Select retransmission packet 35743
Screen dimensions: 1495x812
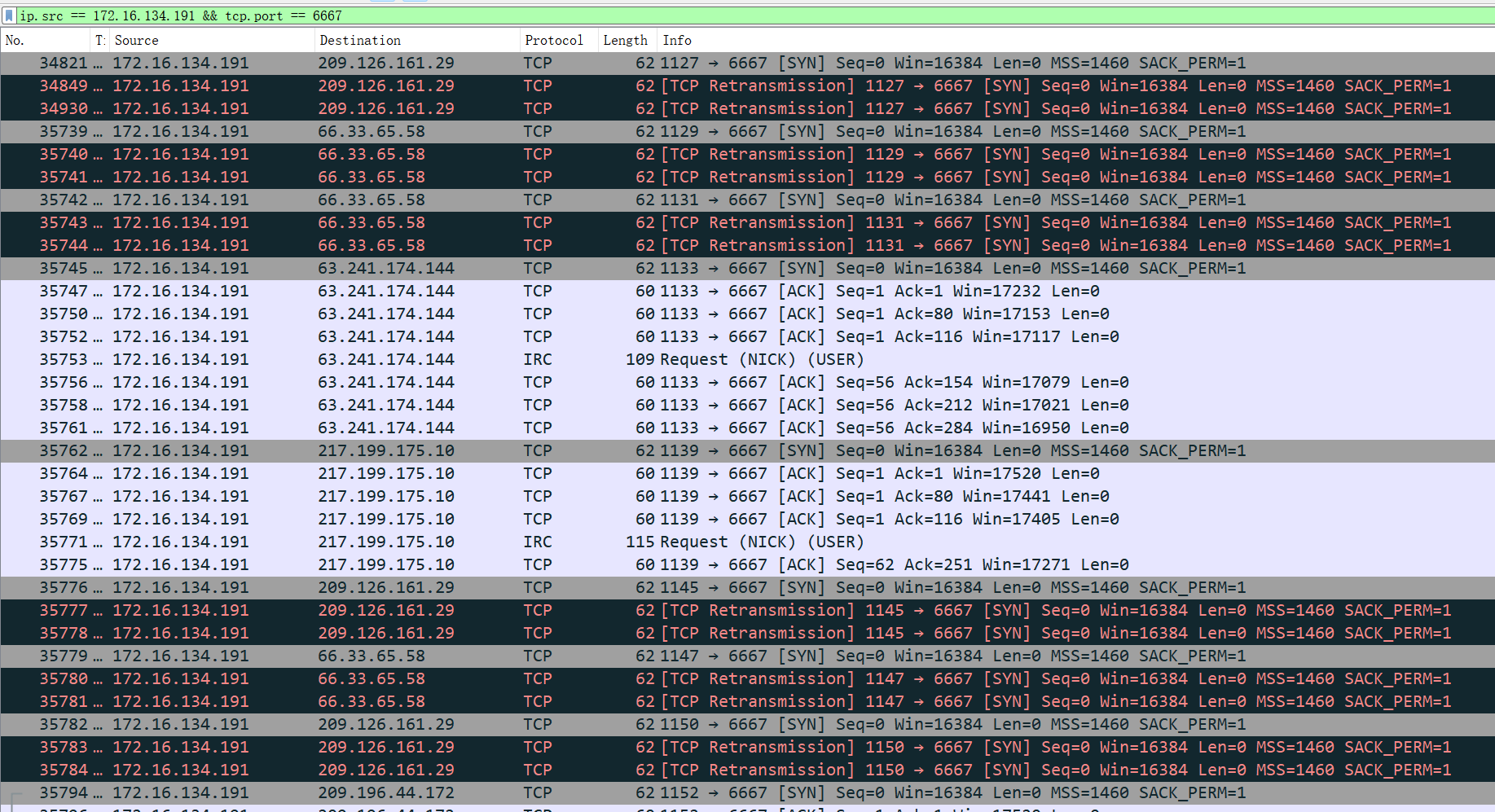pos(747,222)
